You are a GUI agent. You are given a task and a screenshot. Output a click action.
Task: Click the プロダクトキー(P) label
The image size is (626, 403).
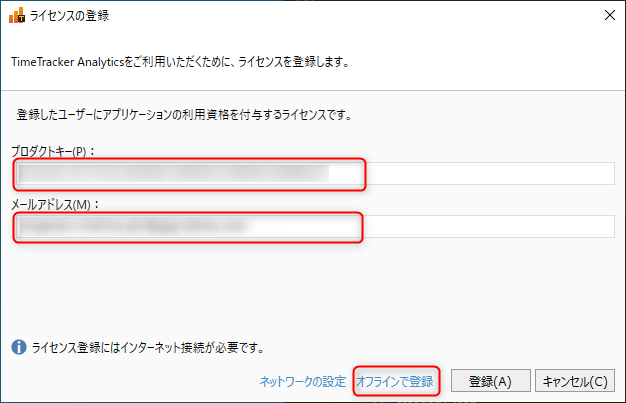59,152
